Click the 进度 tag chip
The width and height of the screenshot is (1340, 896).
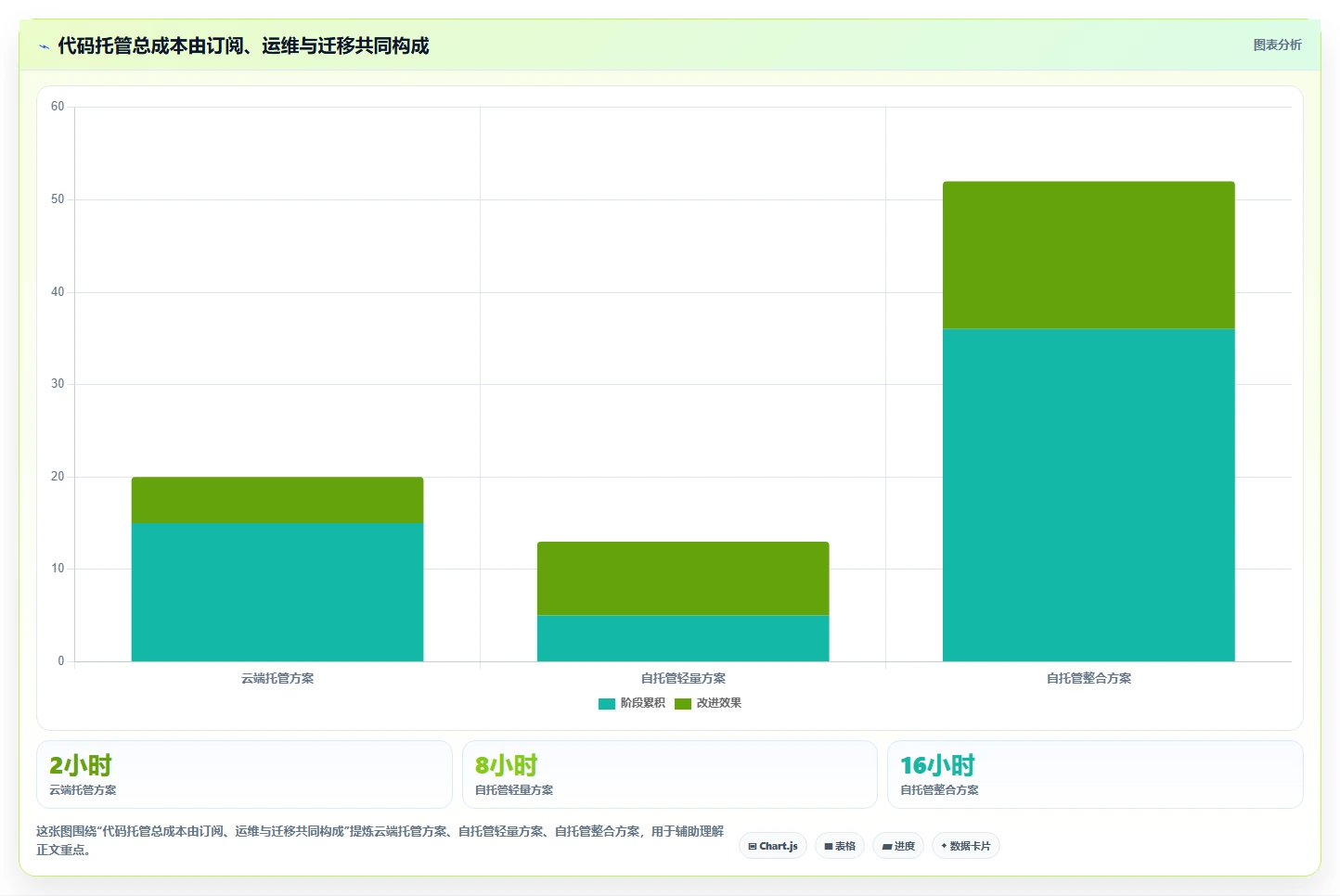coord(898,846)
